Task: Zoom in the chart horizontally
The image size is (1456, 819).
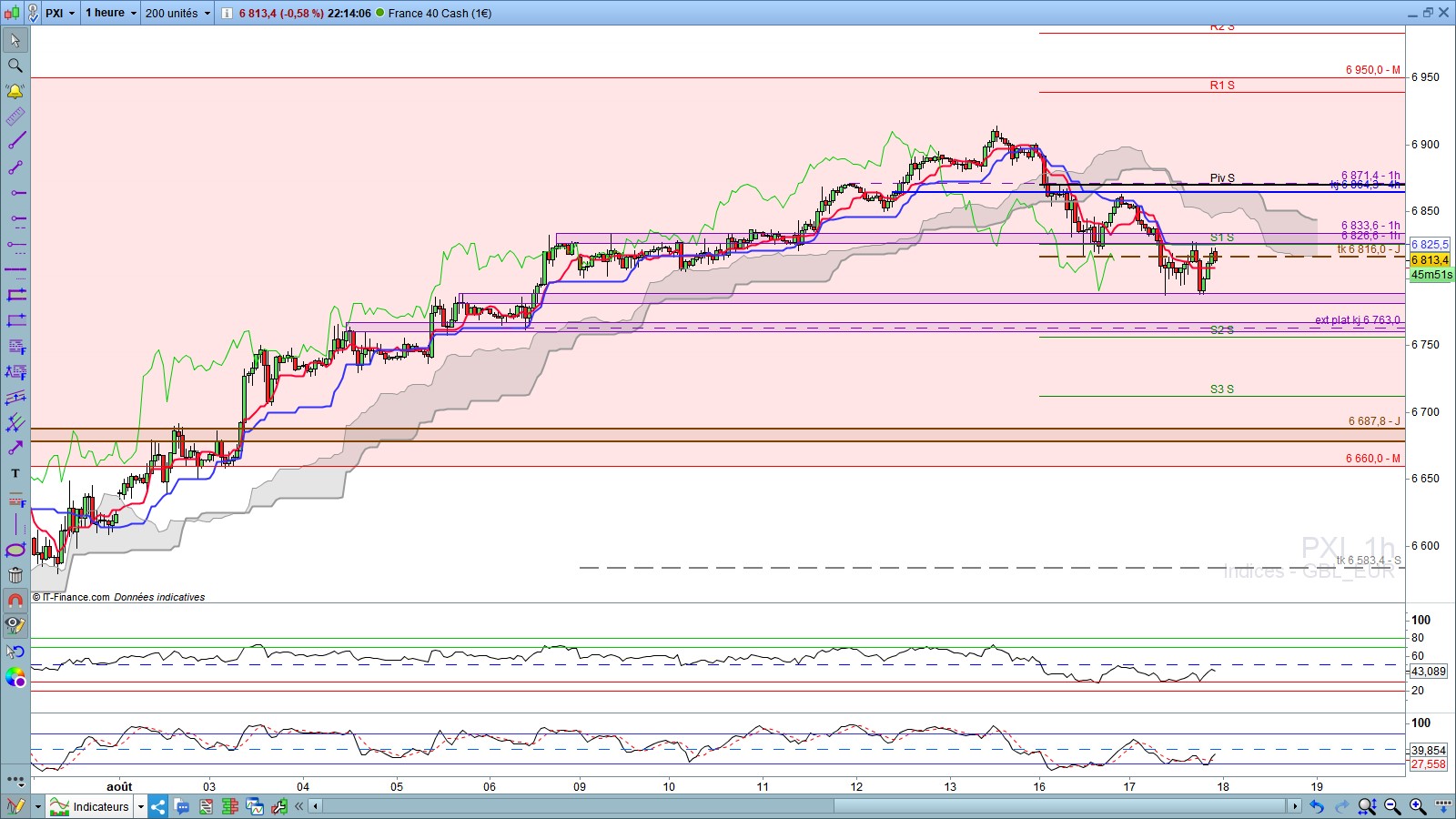Action: (x=1418, y=806)
